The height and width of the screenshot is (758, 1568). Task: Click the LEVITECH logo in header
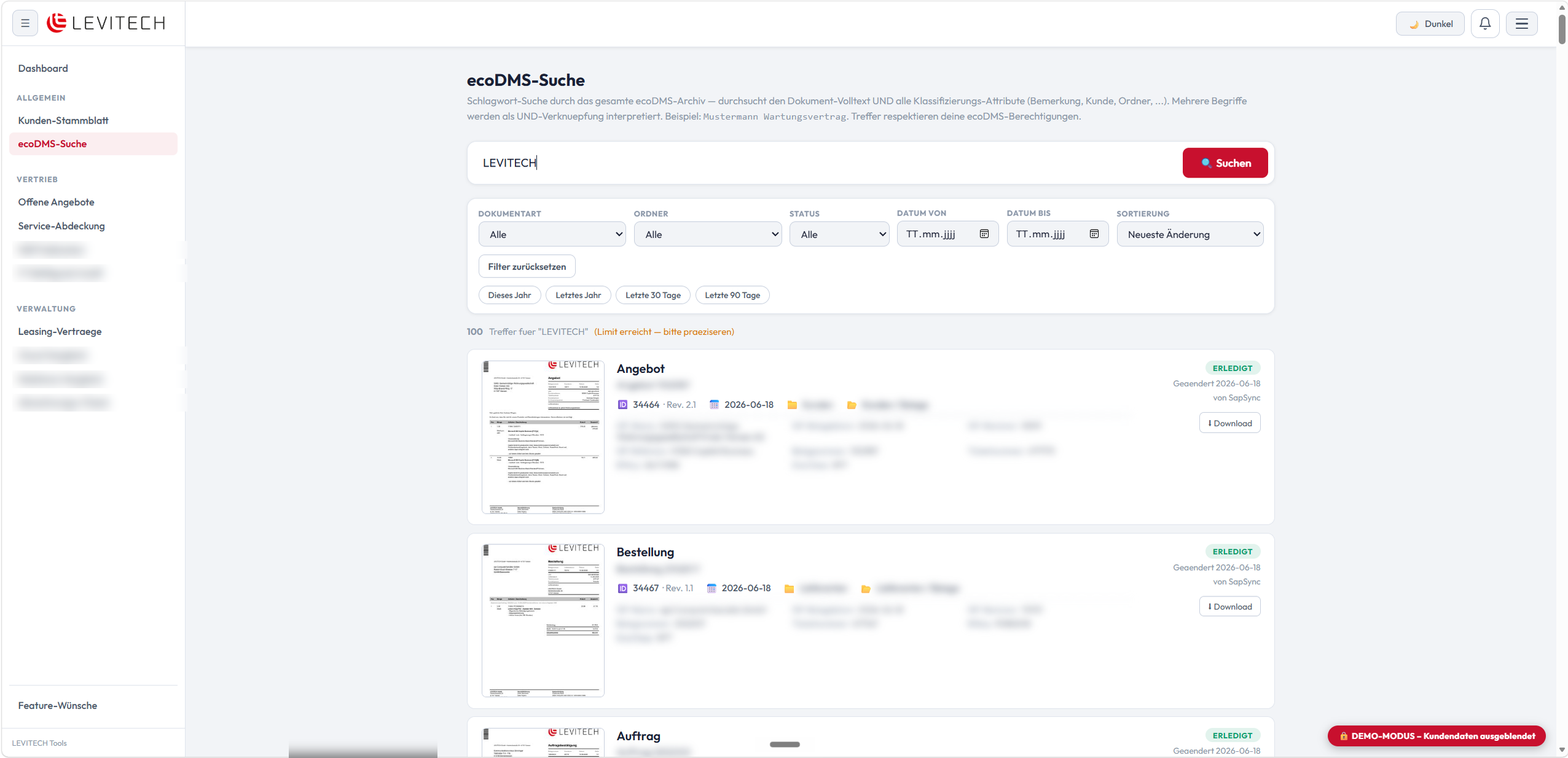[106, 23]
